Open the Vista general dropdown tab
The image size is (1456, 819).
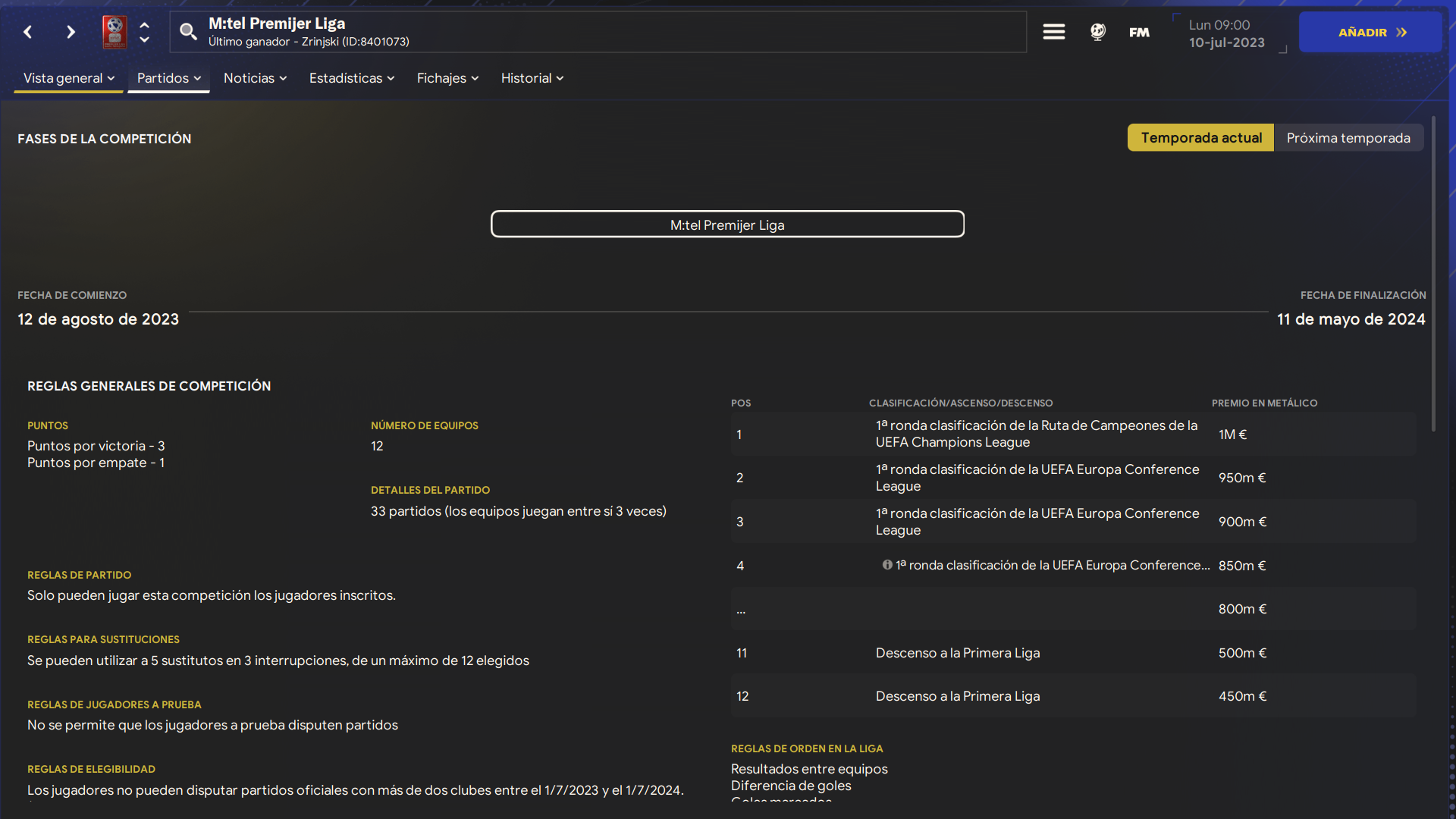coord(69,78)
